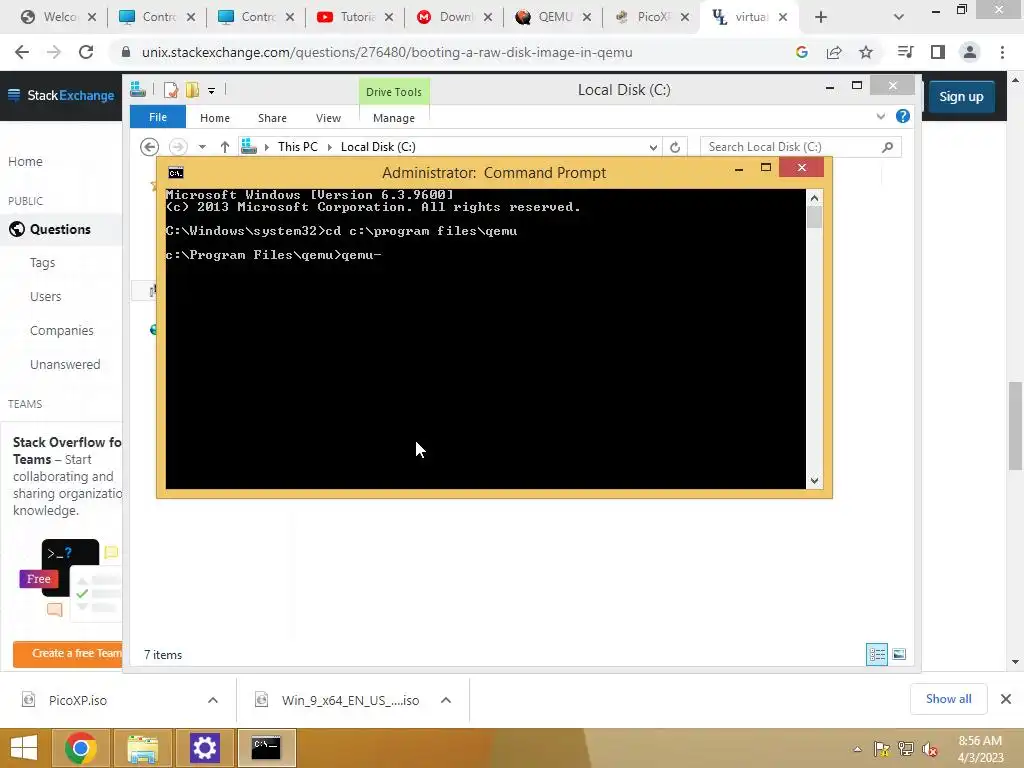Open Chrome profile avatar

[x=970, y=52]
